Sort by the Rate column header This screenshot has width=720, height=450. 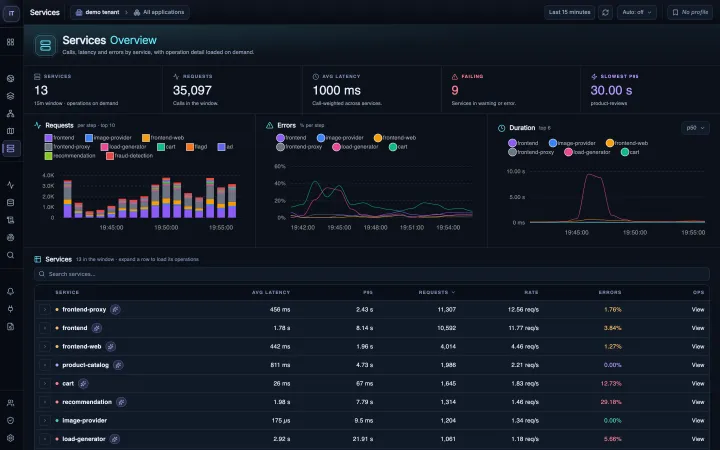[x=531, y=292]
